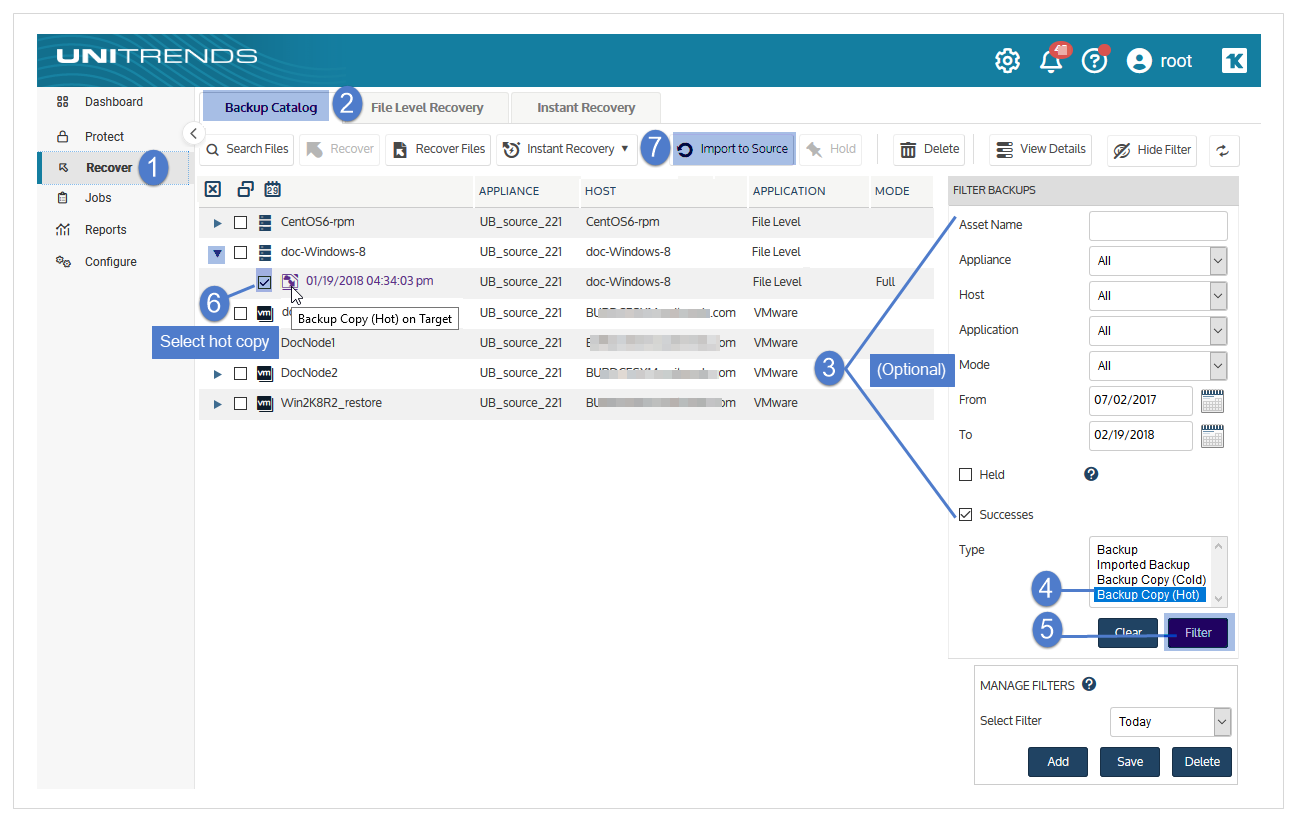1312x833 pixels.
Task: Click the Recover Files button
Action: pos(438,149)
